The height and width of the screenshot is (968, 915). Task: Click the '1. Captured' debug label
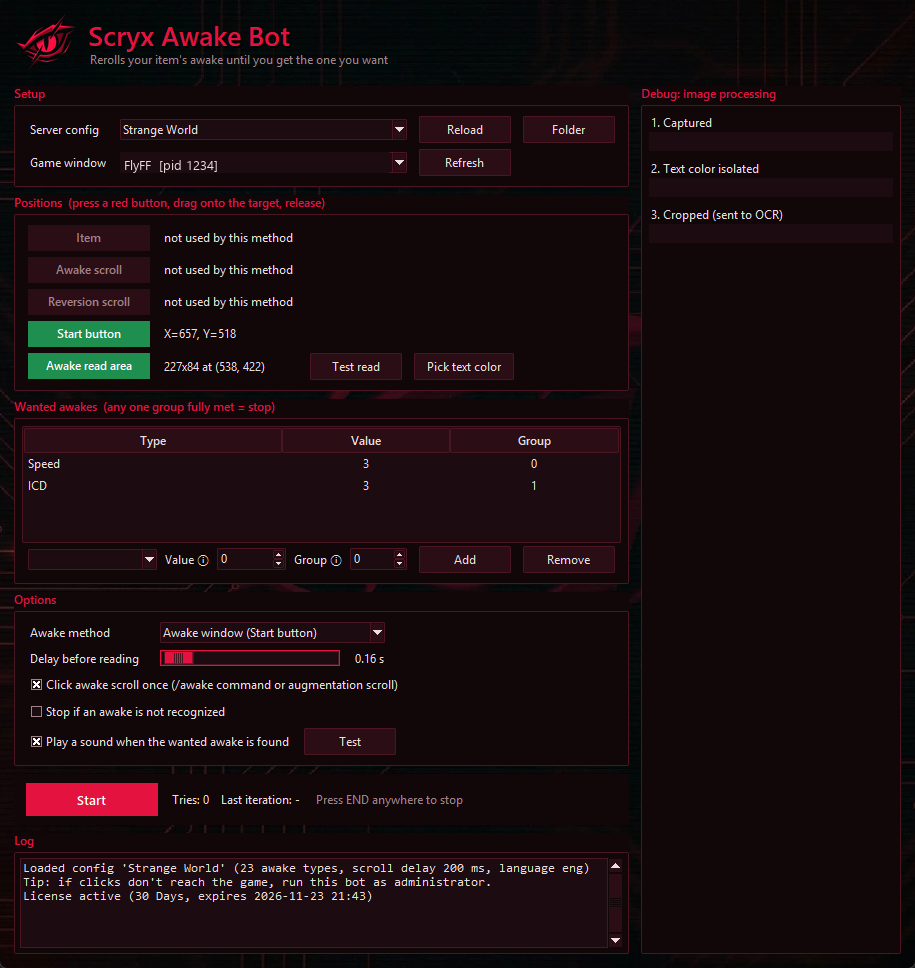coord(681,123)
